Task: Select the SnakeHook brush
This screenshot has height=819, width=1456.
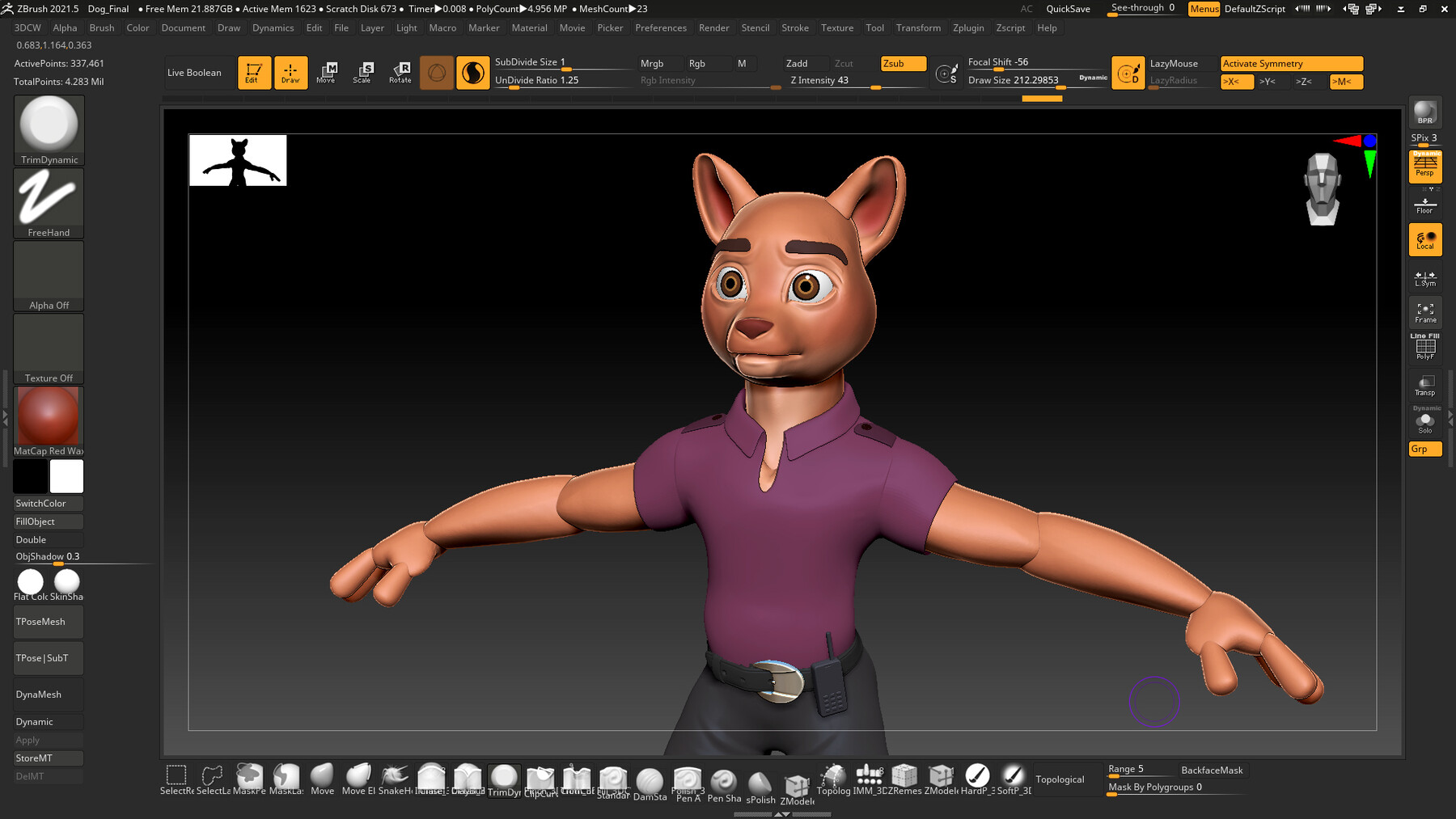Action: 395,779
